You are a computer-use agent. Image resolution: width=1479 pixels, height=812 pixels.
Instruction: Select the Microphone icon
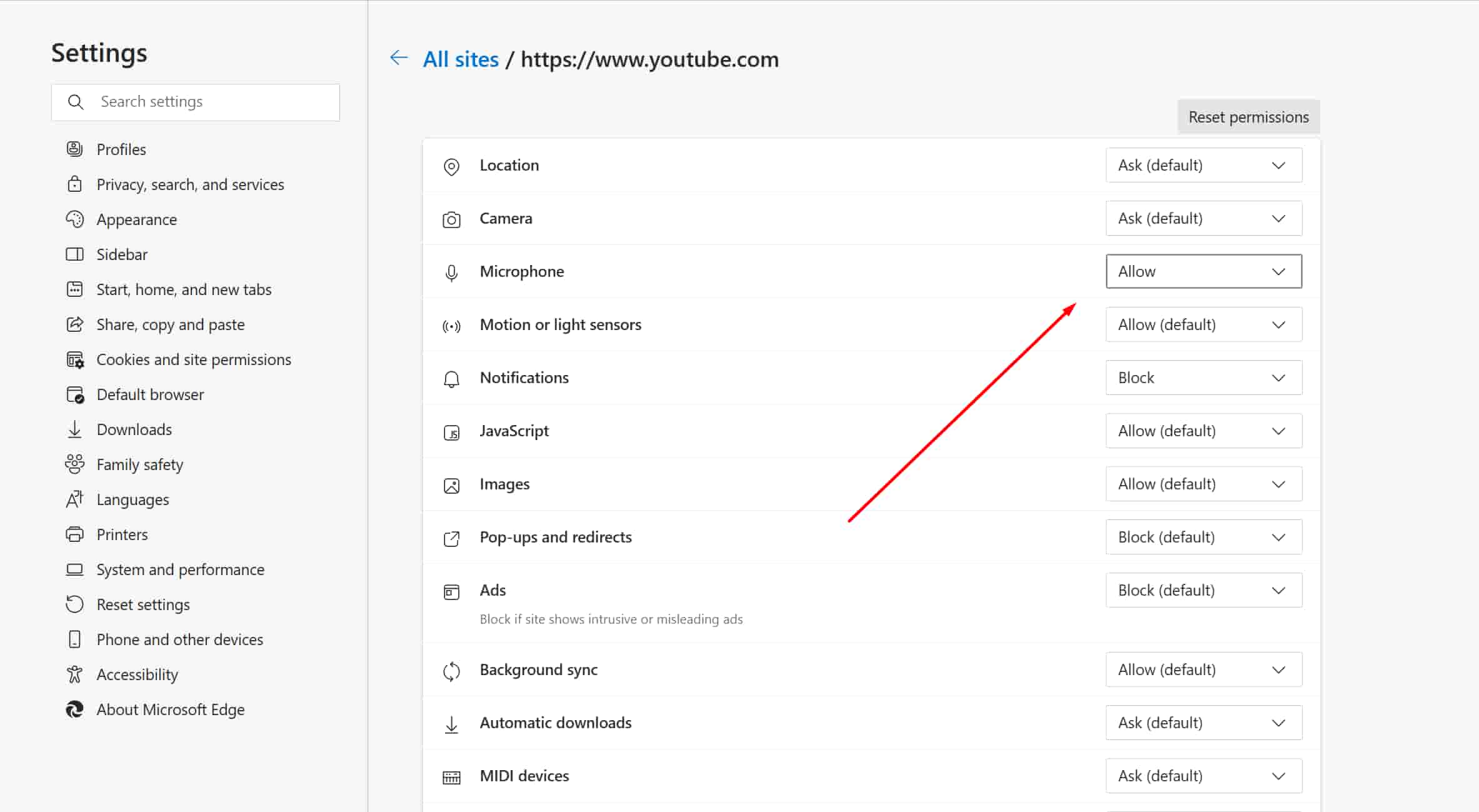pos(451,273)
